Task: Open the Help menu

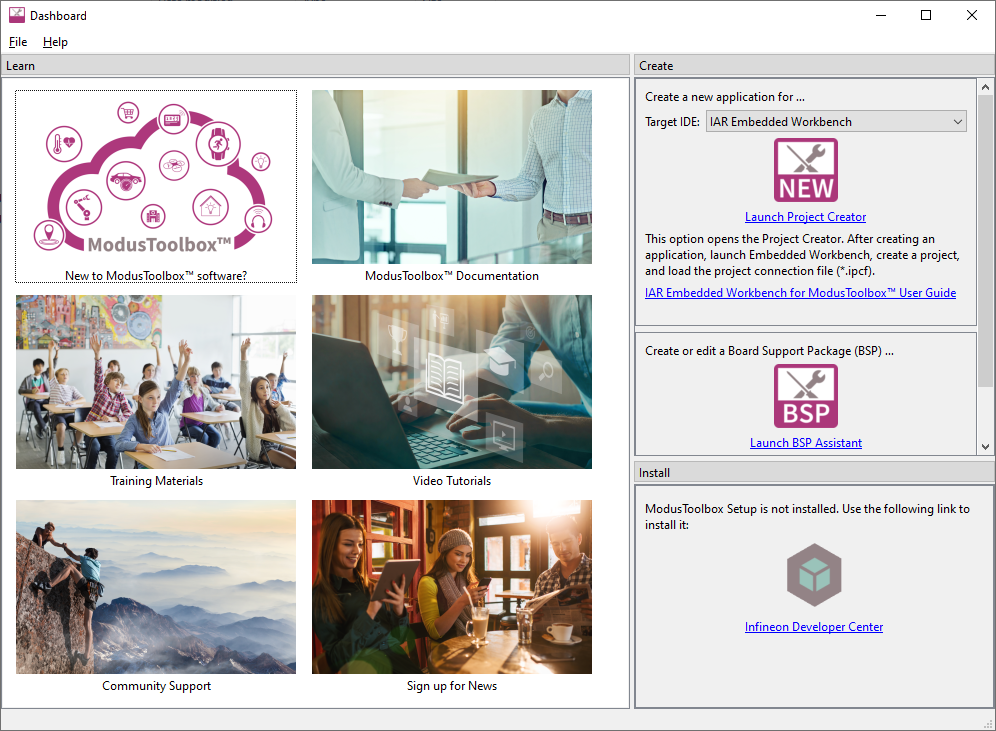Action: (55, 42)
